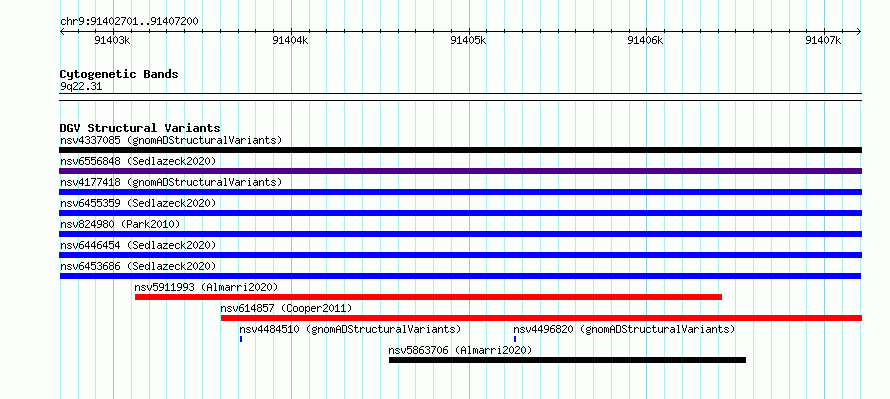This screenshot has height=399, width=890.
Task: Click the right arrowhead of the ruler
Action: [859, 31]
